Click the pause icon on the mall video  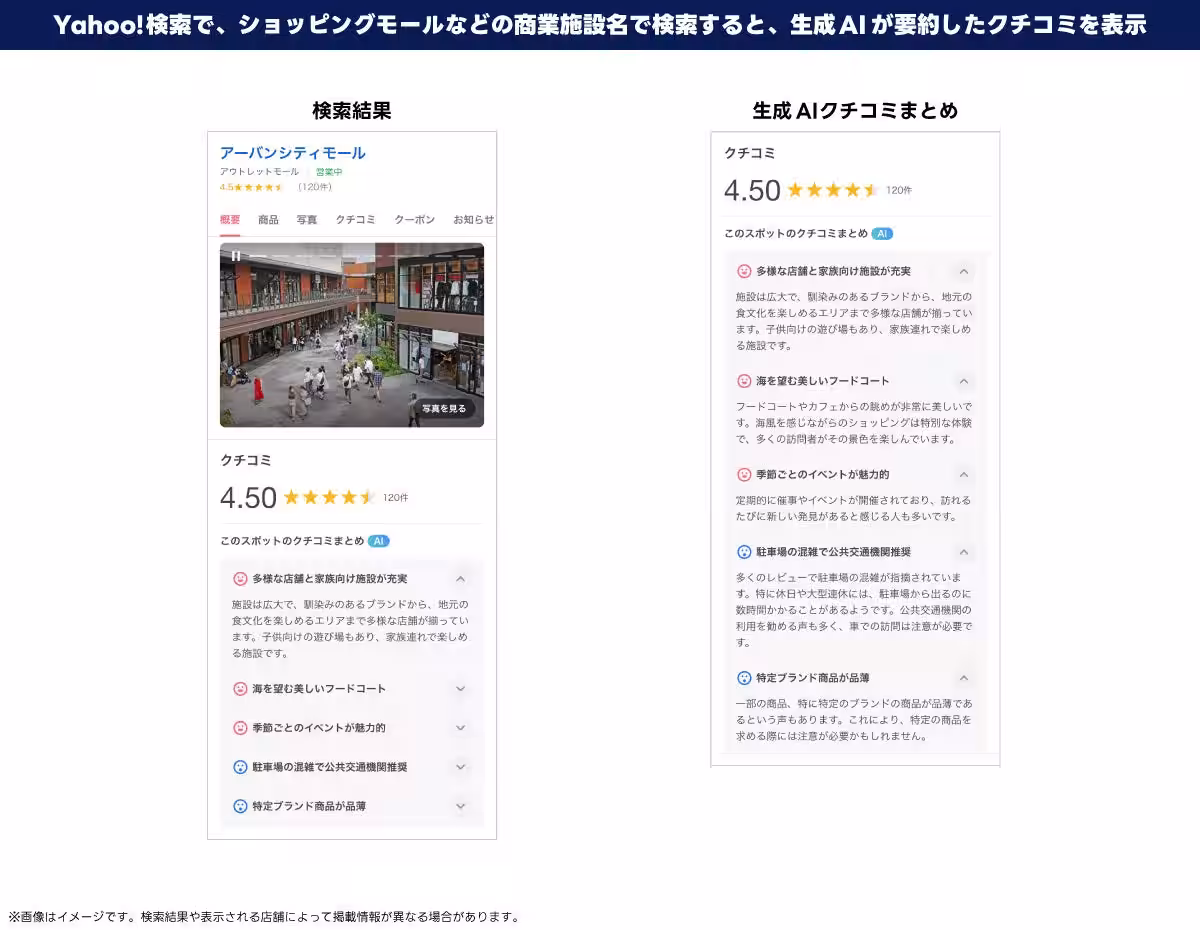point(237,254)
